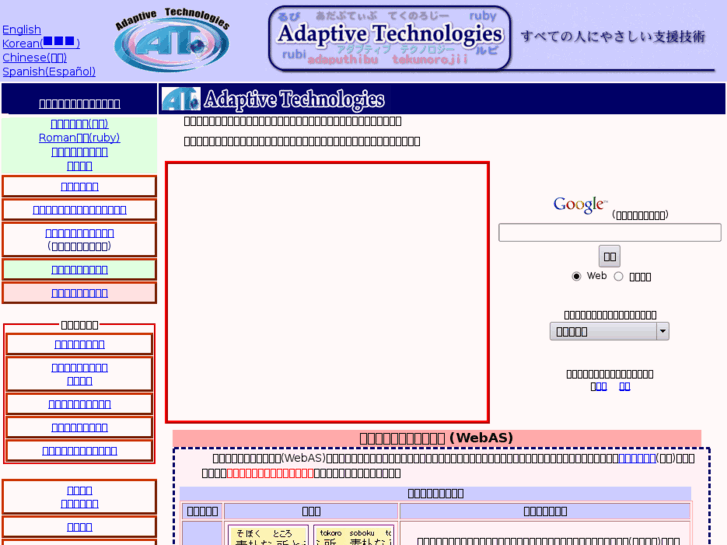
Task: Switch to the Korean language page
Action: pyautogui.click(x=41, y=43)
